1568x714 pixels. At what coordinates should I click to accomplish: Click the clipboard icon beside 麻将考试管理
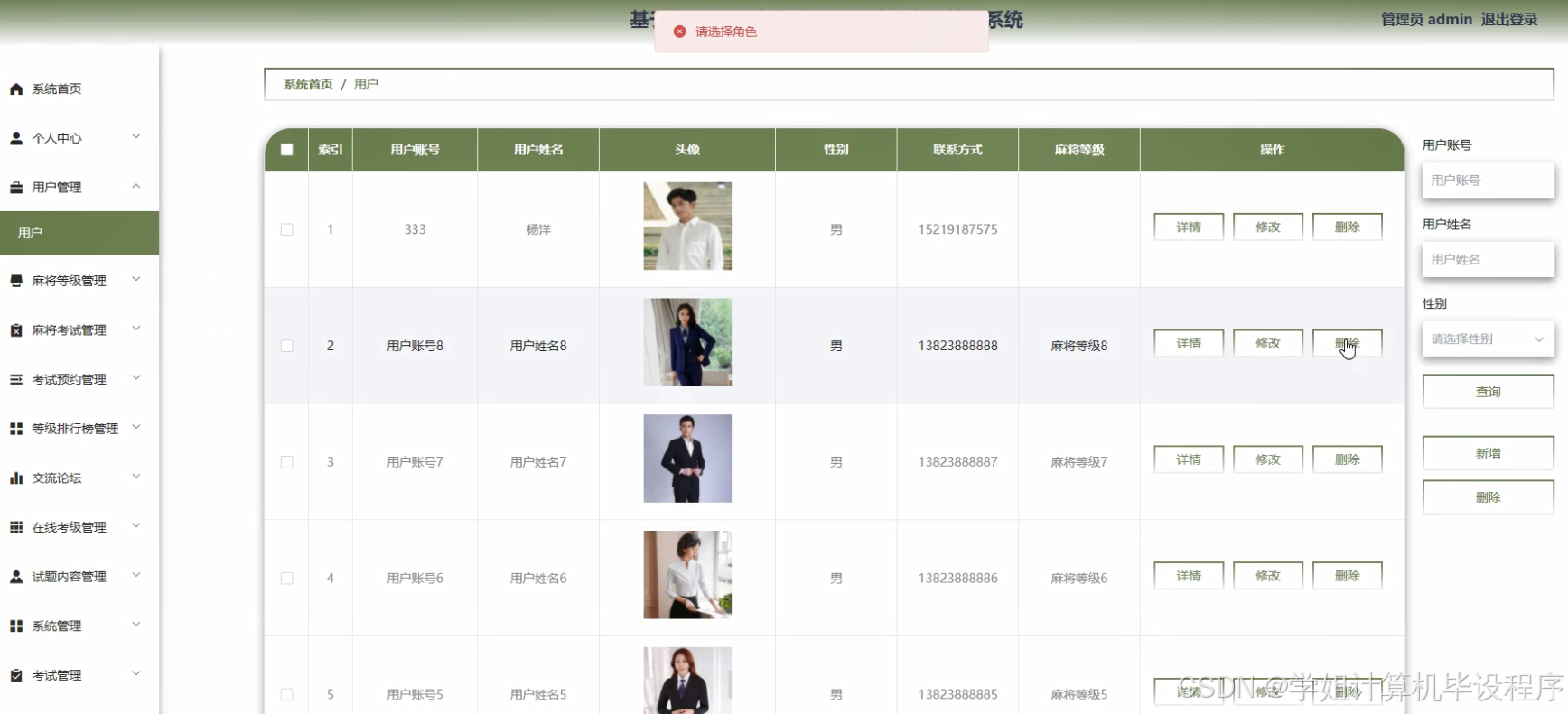pos(16,330)
